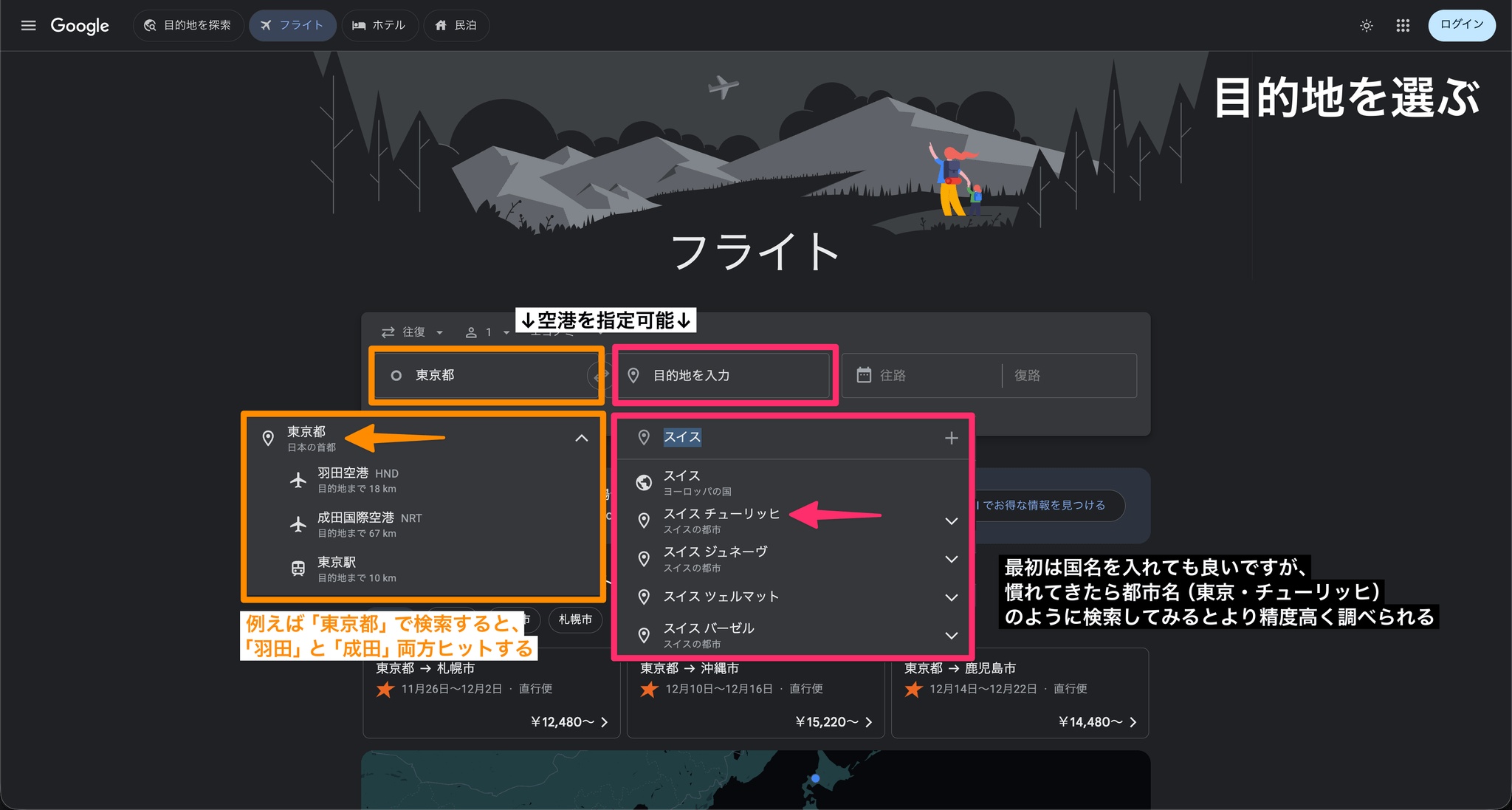Expand the スイス バーゼル chevron

click(952, 636)
